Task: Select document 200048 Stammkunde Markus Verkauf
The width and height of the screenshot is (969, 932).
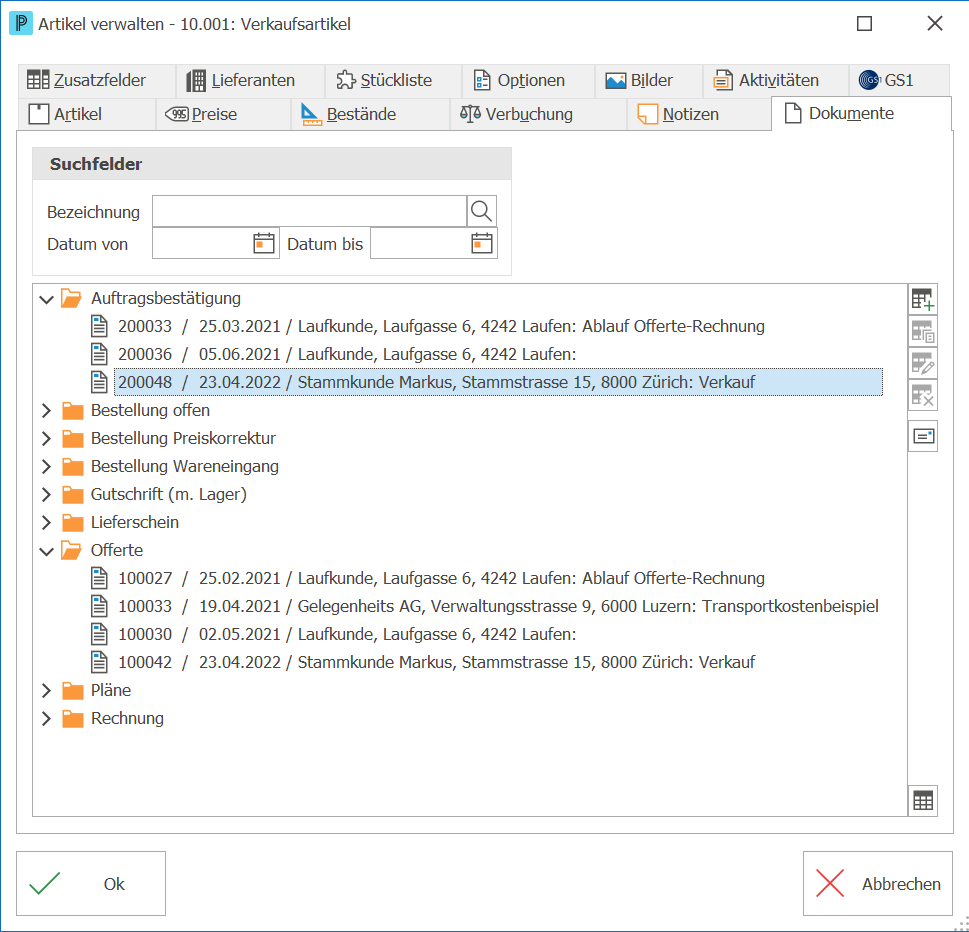Action: (498, 382)
